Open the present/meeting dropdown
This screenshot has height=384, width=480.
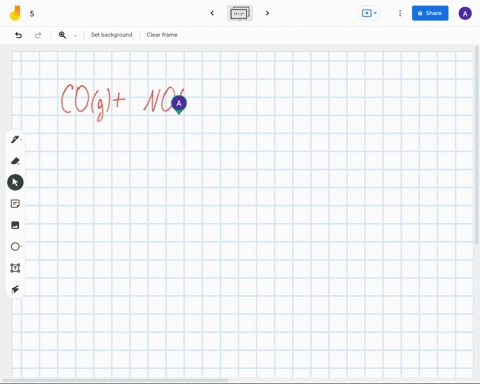[369, 13]
